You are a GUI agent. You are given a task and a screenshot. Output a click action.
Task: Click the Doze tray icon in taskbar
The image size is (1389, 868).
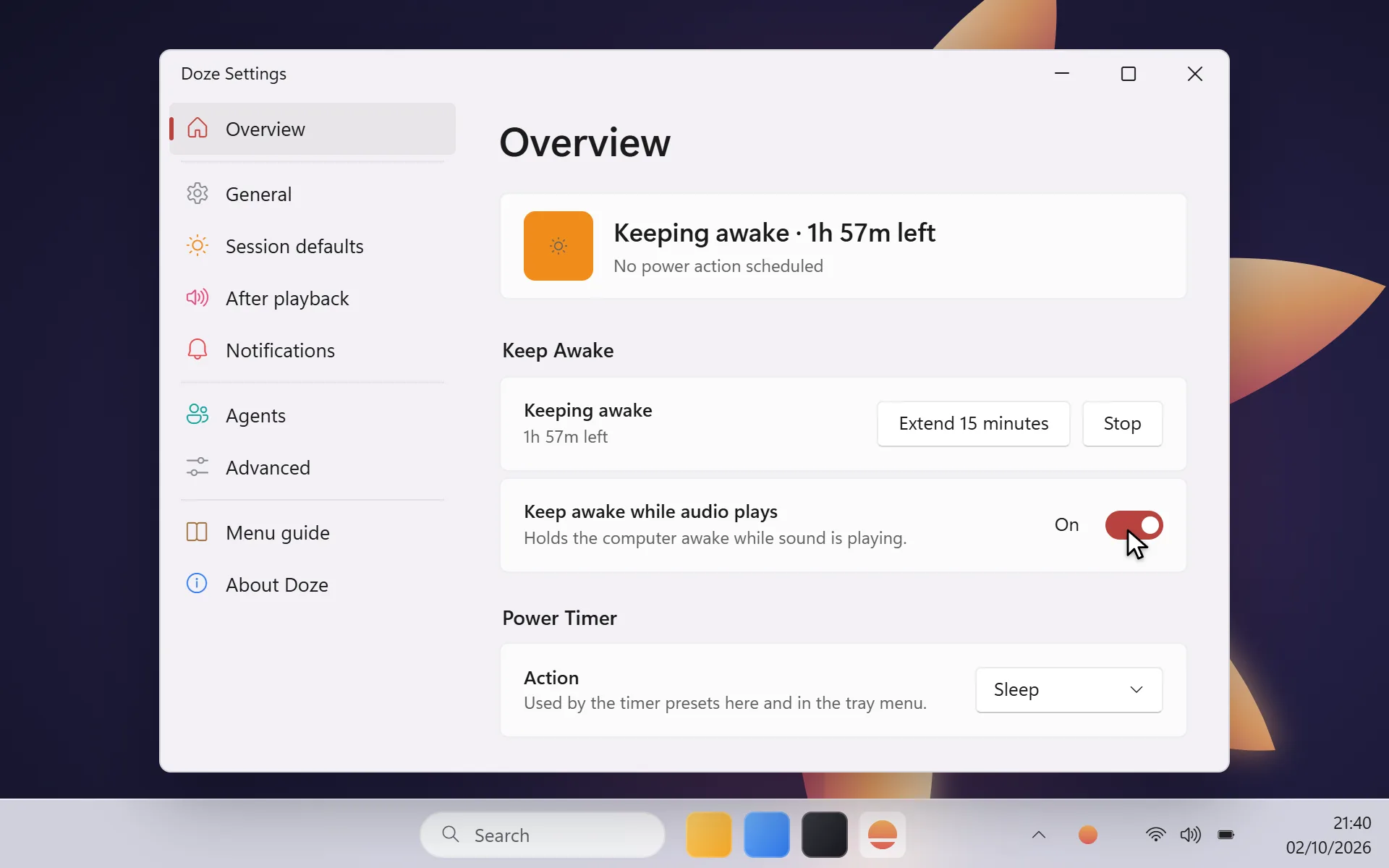1088,835
